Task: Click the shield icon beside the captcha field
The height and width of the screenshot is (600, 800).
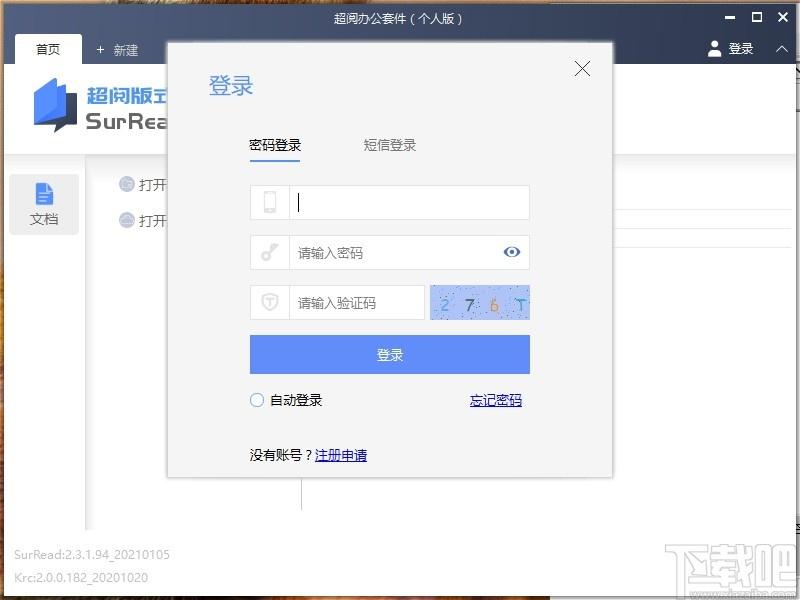Action: click(x=270, y=302)
